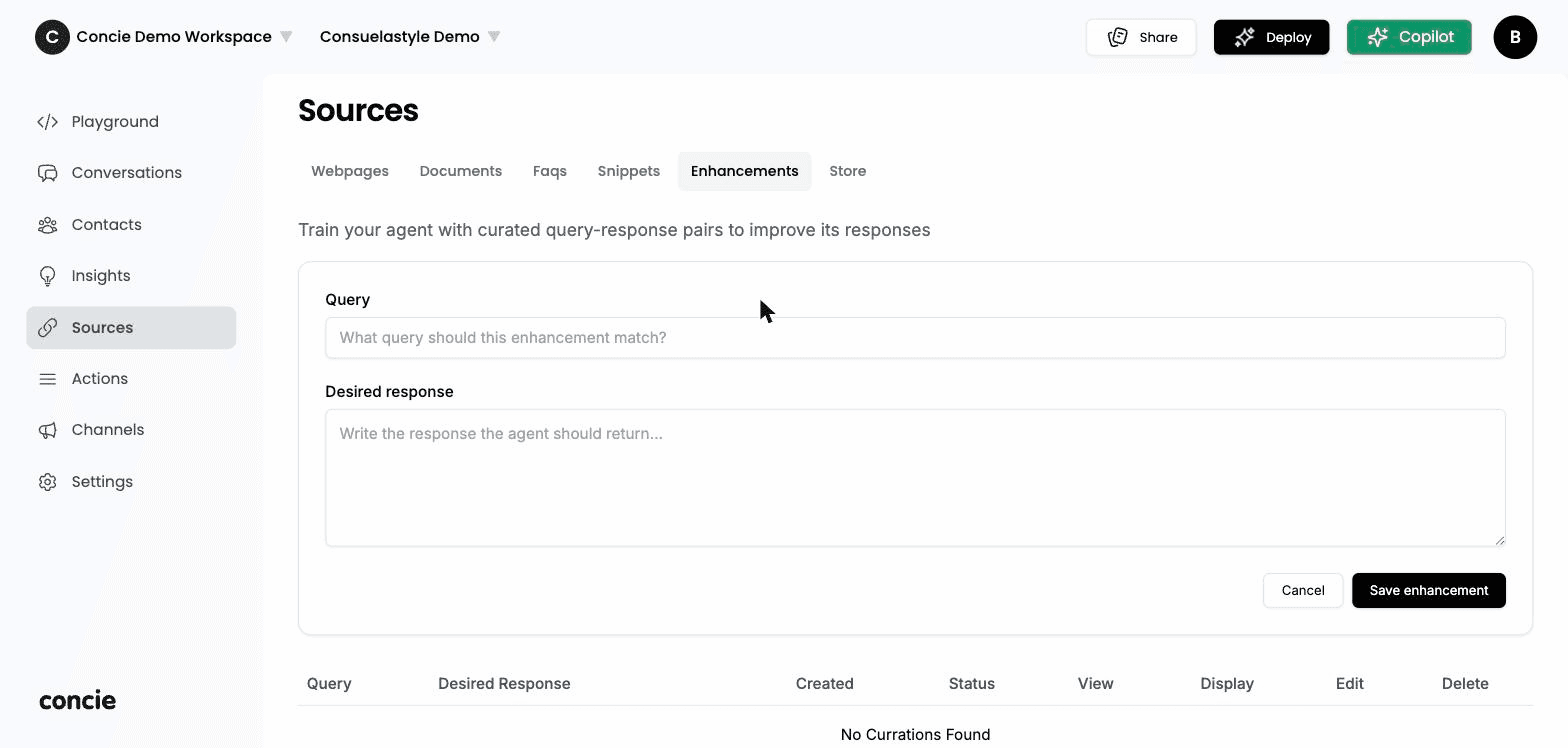Click the Deploy button
Viewport: 1568px width, 748px height.
1272,37
